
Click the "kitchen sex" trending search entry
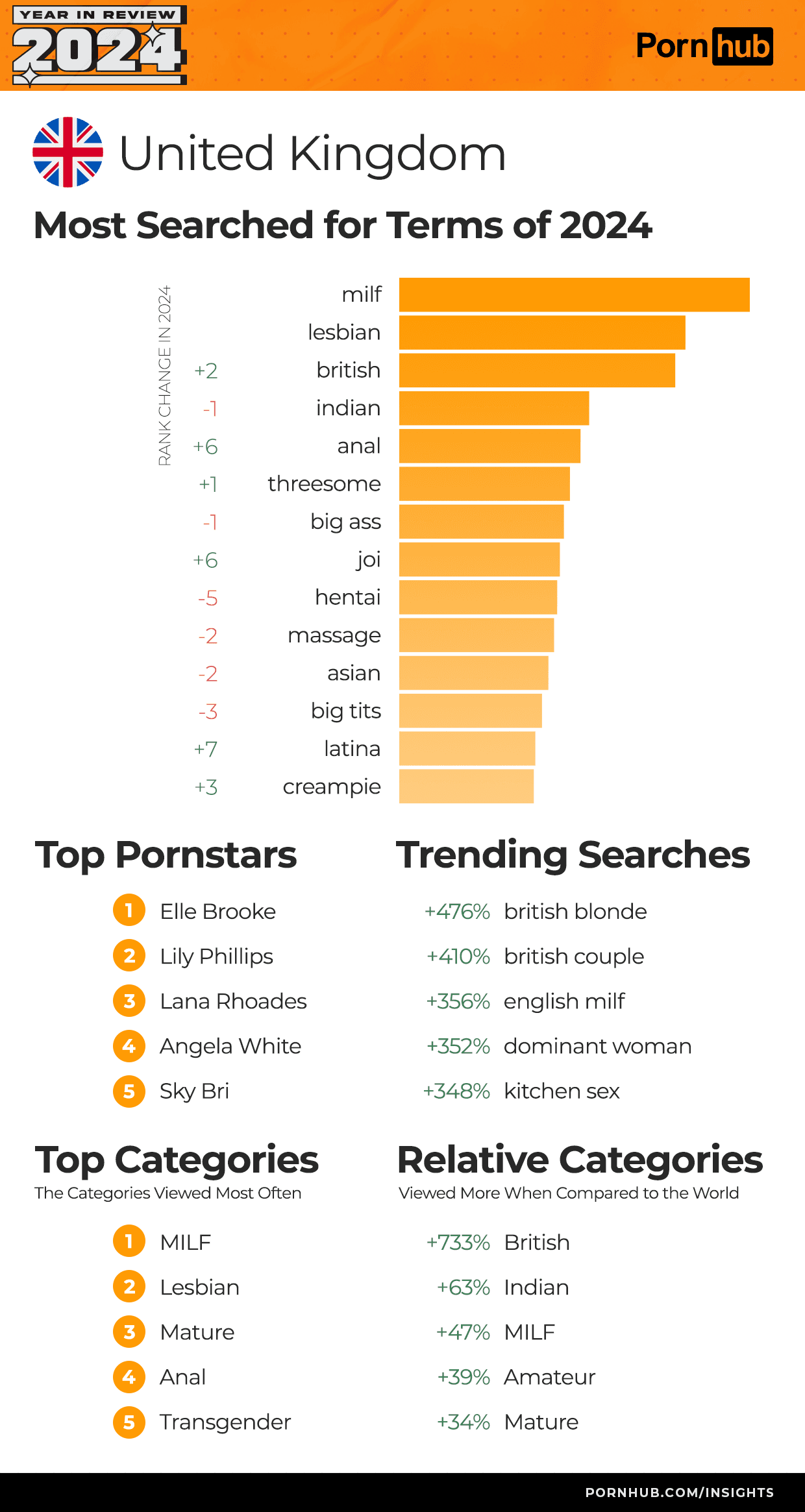tap(562, 1091)
